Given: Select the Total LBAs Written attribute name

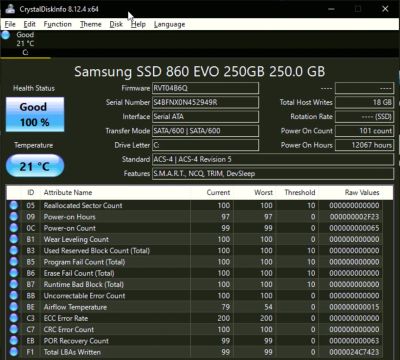Looking at the screenshot, I should 72,352.
